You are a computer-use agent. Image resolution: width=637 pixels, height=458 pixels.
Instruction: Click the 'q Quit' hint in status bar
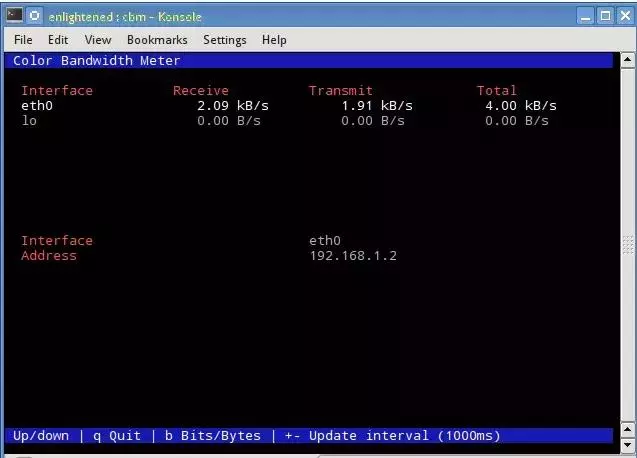click(x=117, y=436)
